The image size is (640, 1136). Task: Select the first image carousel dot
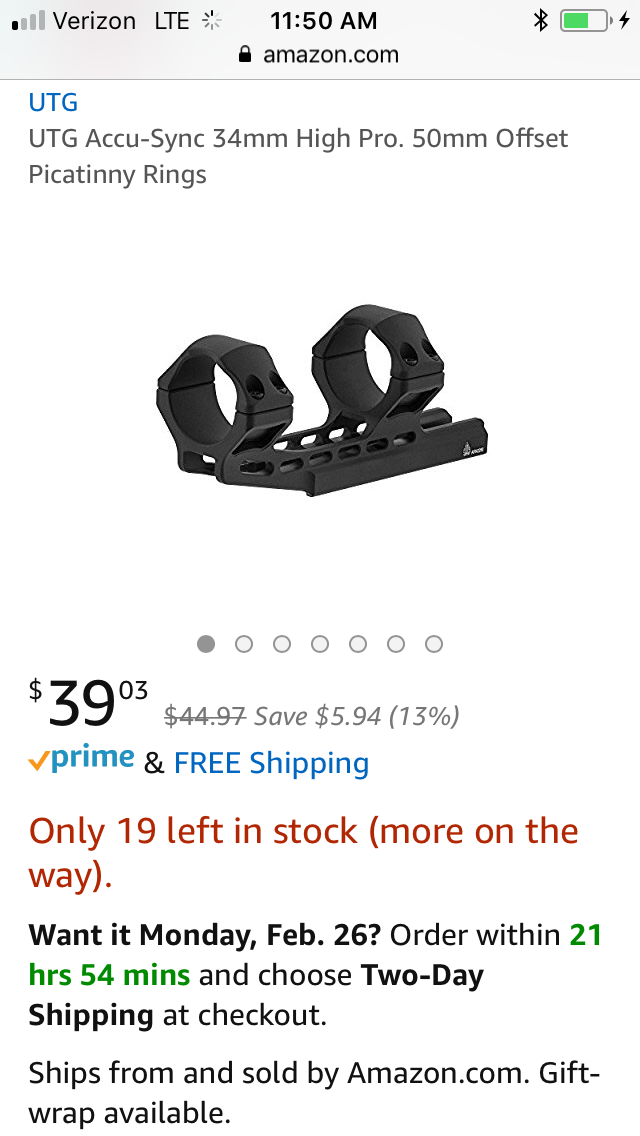click(x=206, y=643)
